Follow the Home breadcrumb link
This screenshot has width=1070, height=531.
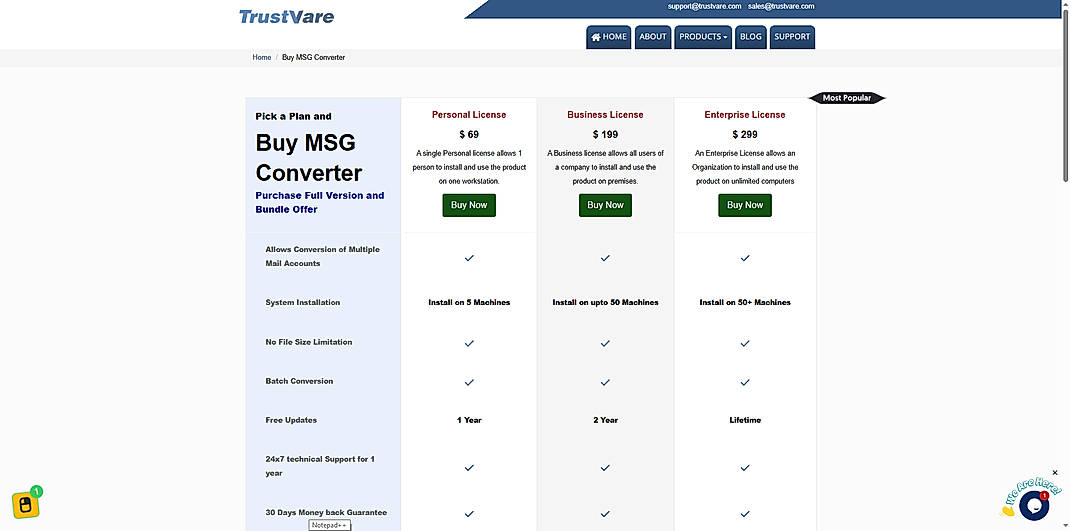(x=261, y=57)
